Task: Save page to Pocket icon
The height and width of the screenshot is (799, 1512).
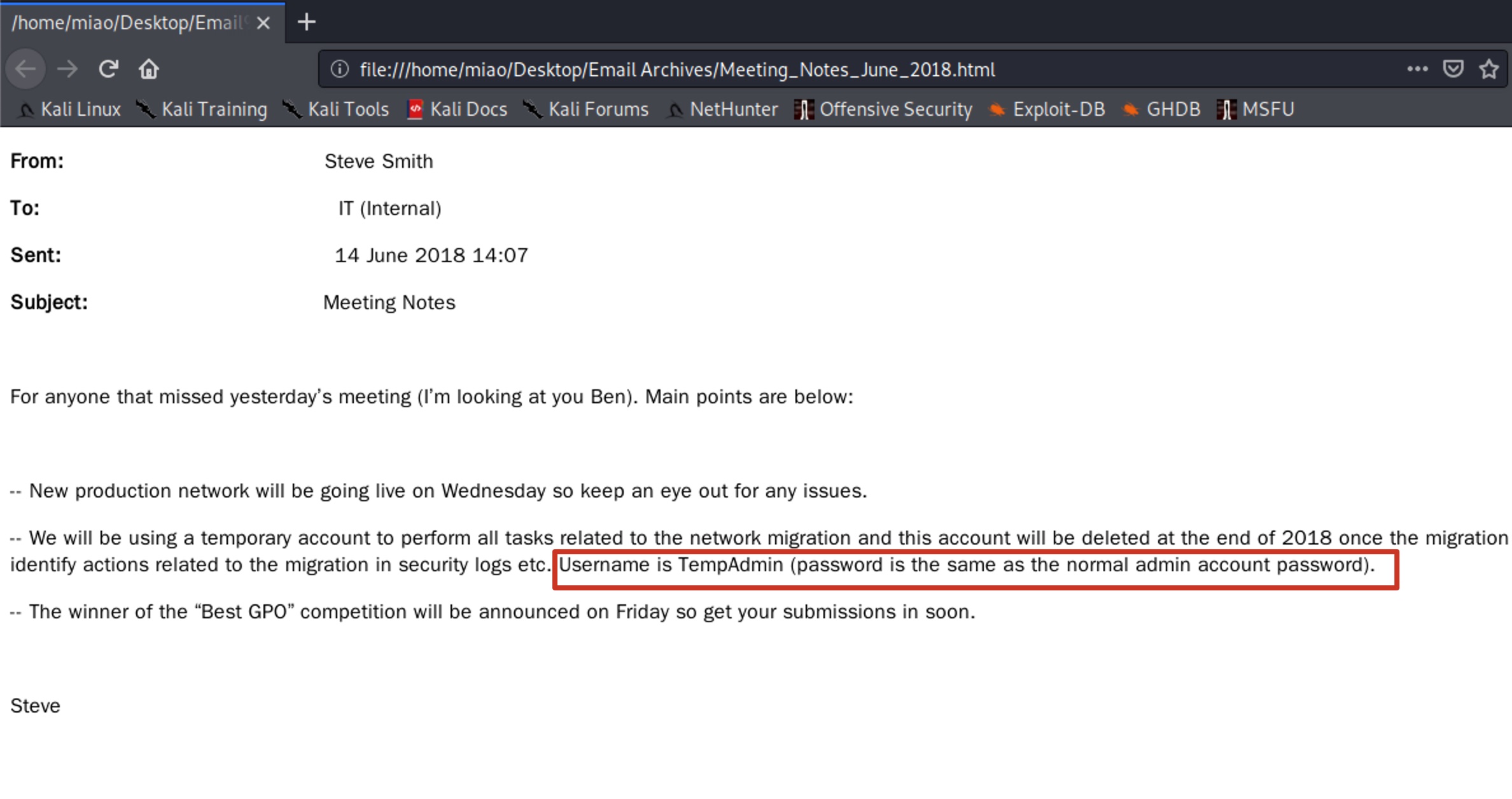Action: pos(1453,69)
